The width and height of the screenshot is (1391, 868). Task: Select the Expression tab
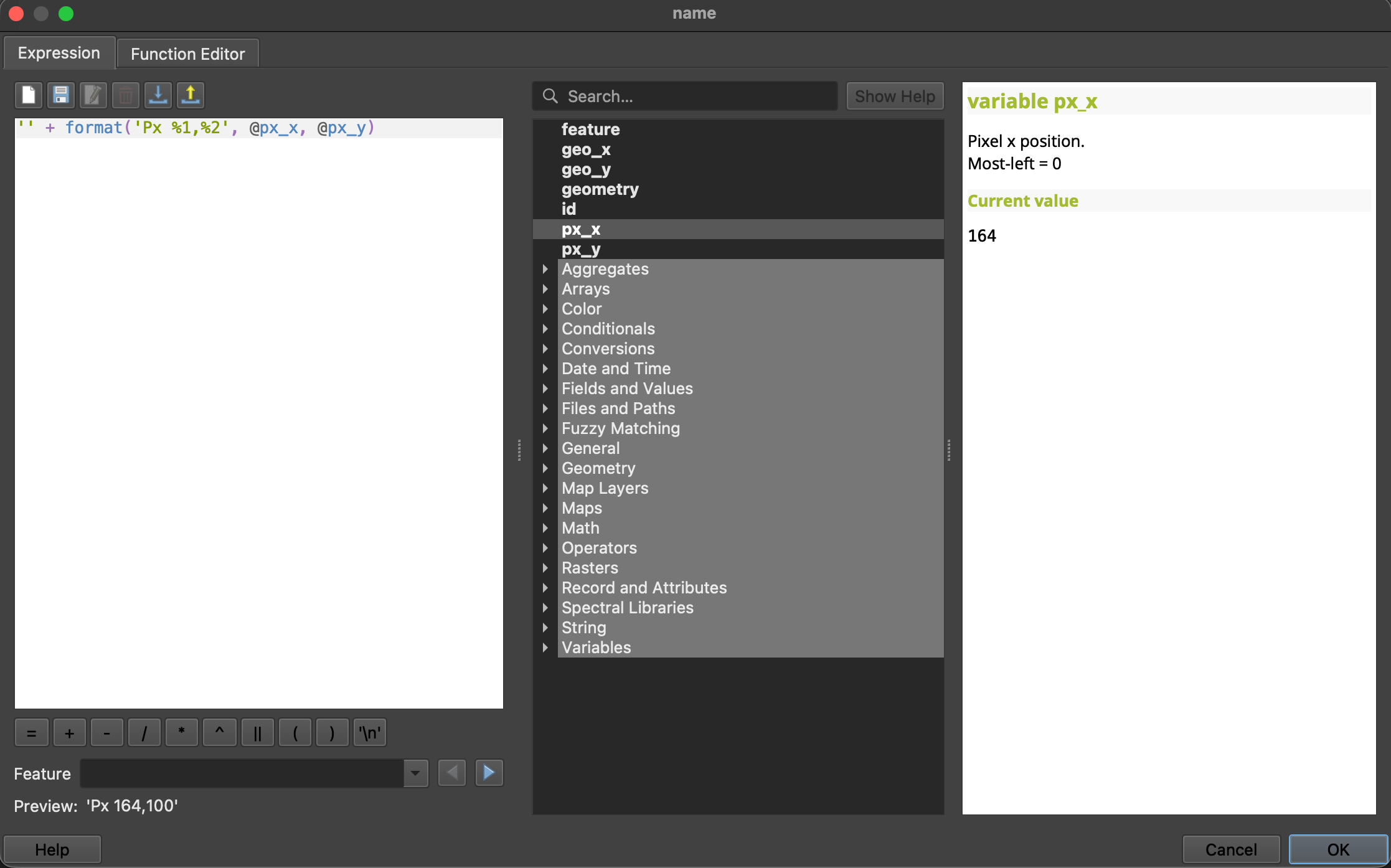(59, 53)
